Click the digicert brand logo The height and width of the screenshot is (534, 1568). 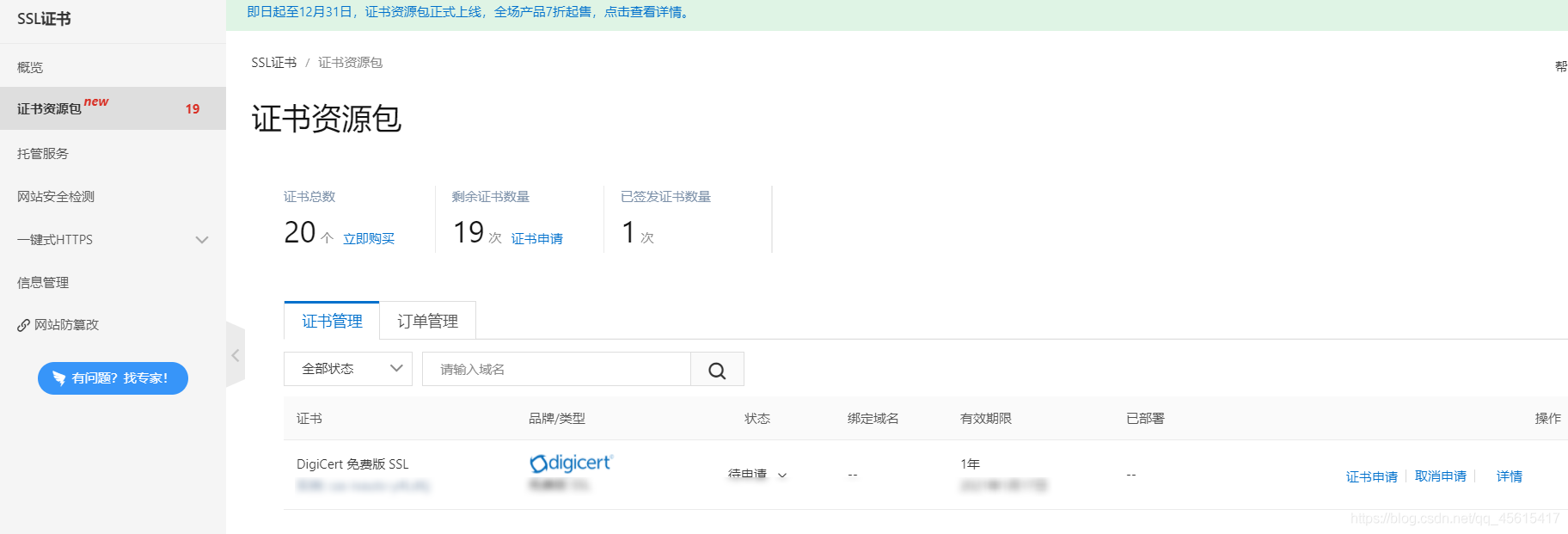[571, 463]
